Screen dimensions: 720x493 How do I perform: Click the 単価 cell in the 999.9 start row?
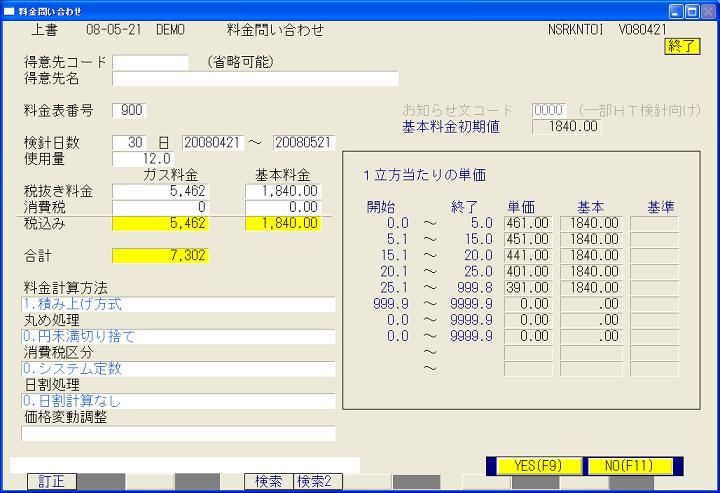click(528, 304)
